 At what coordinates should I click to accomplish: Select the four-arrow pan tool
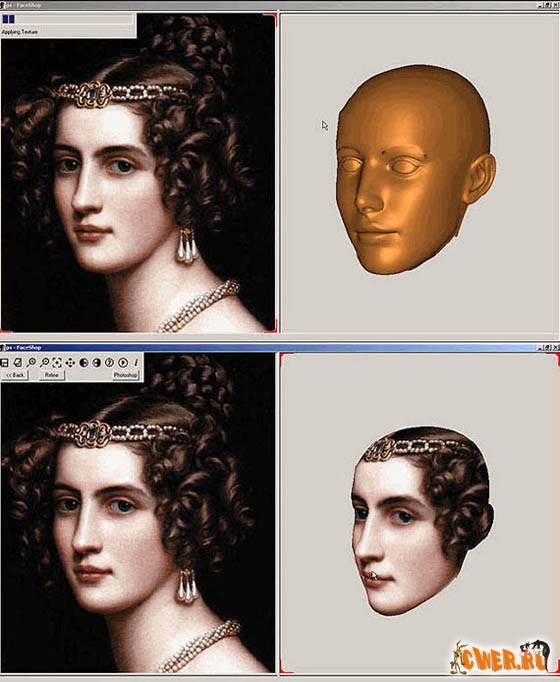click(x=70, y=362)
